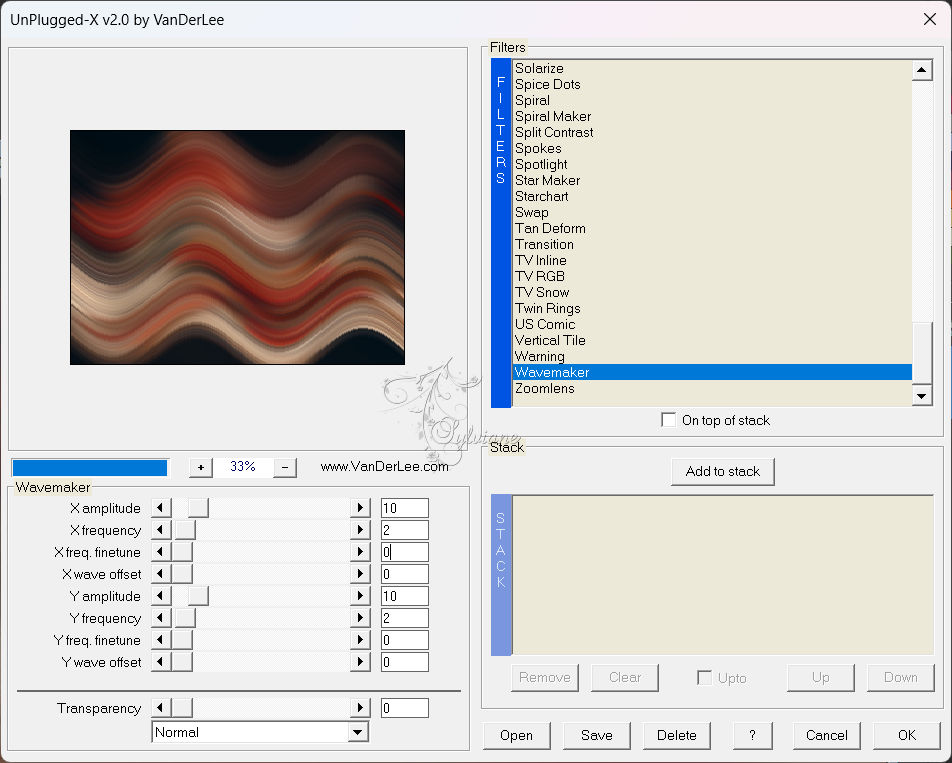Increase Transparency with right arrow
Image resolution: width=952 pixels, height=763 pixels.
360,708
